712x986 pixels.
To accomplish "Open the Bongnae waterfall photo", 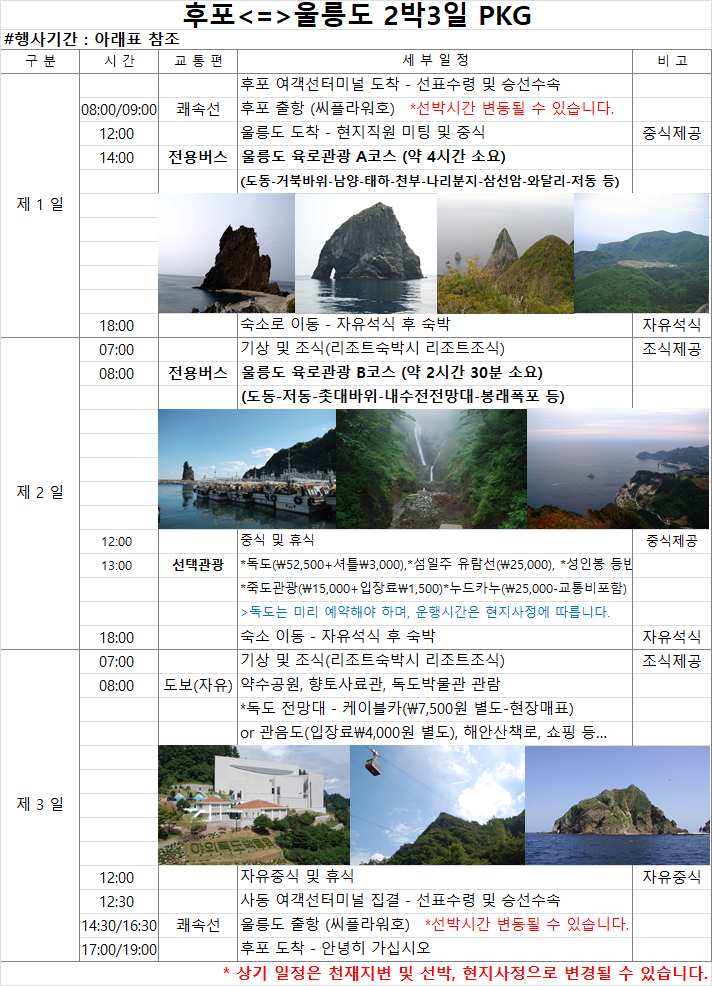I will point(432,469).
